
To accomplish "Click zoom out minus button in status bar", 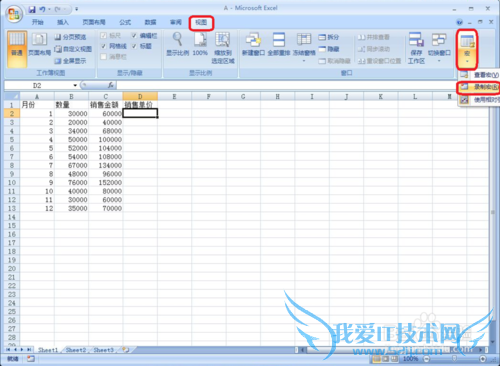I will 426,359.
